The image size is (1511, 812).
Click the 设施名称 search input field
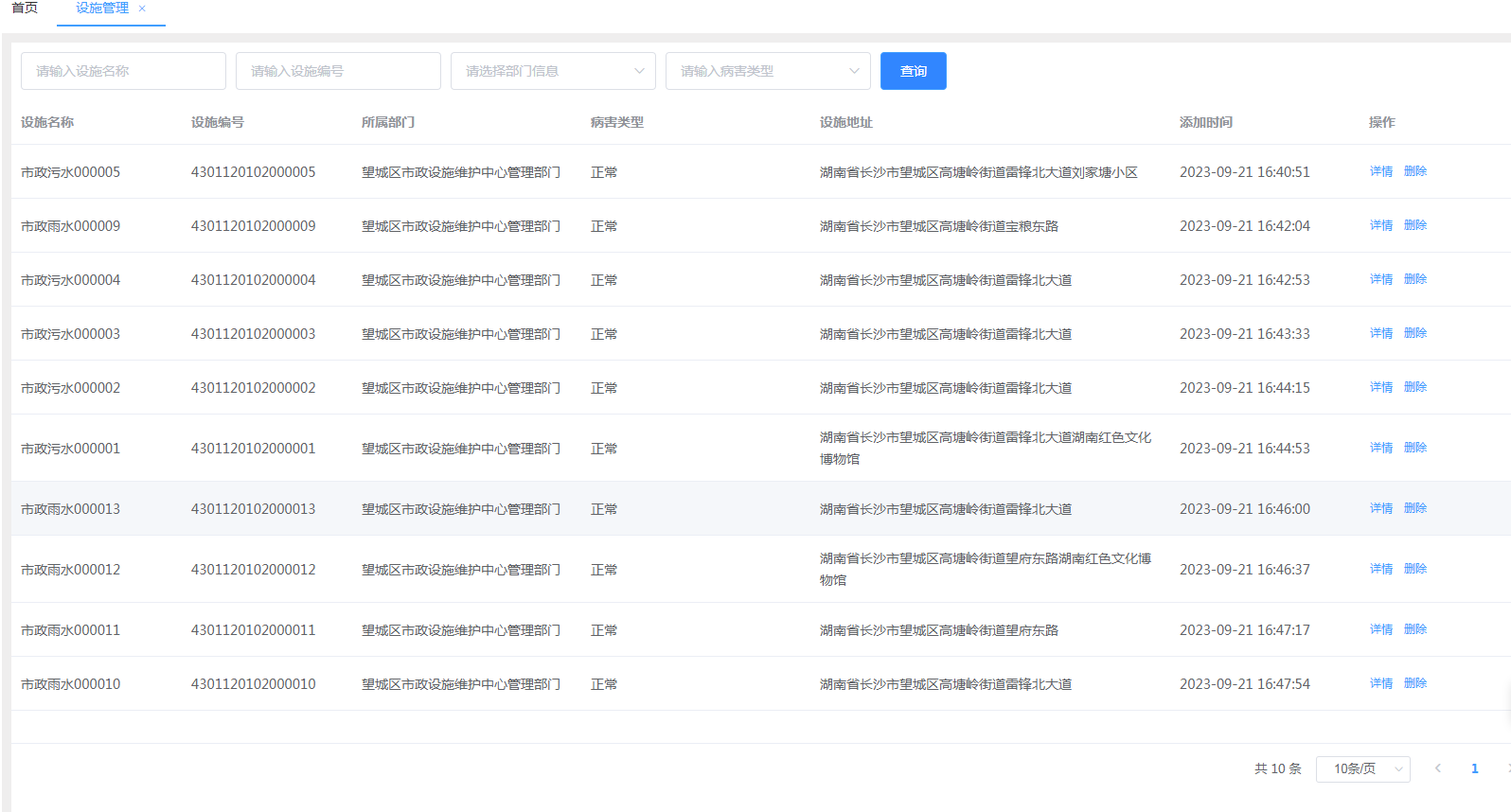point(123,71)
